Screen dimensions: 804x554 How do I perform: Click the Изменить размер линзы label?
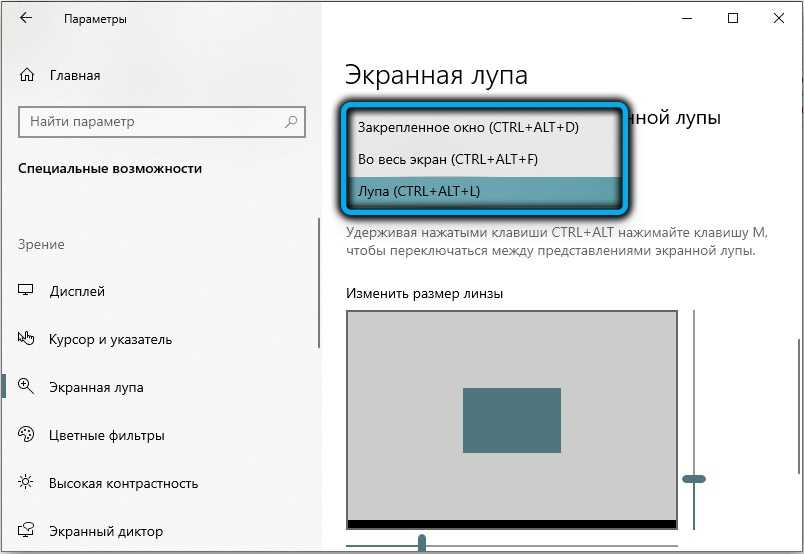coord(424,293)
